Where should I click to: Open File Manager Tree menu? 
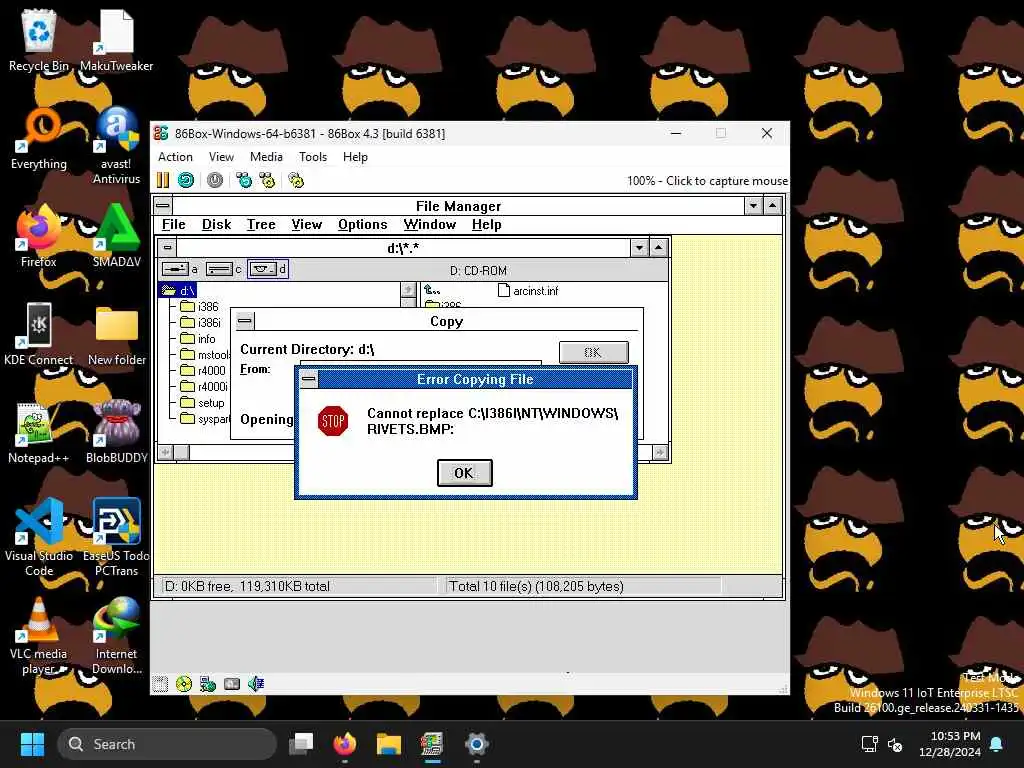[261, 225]
